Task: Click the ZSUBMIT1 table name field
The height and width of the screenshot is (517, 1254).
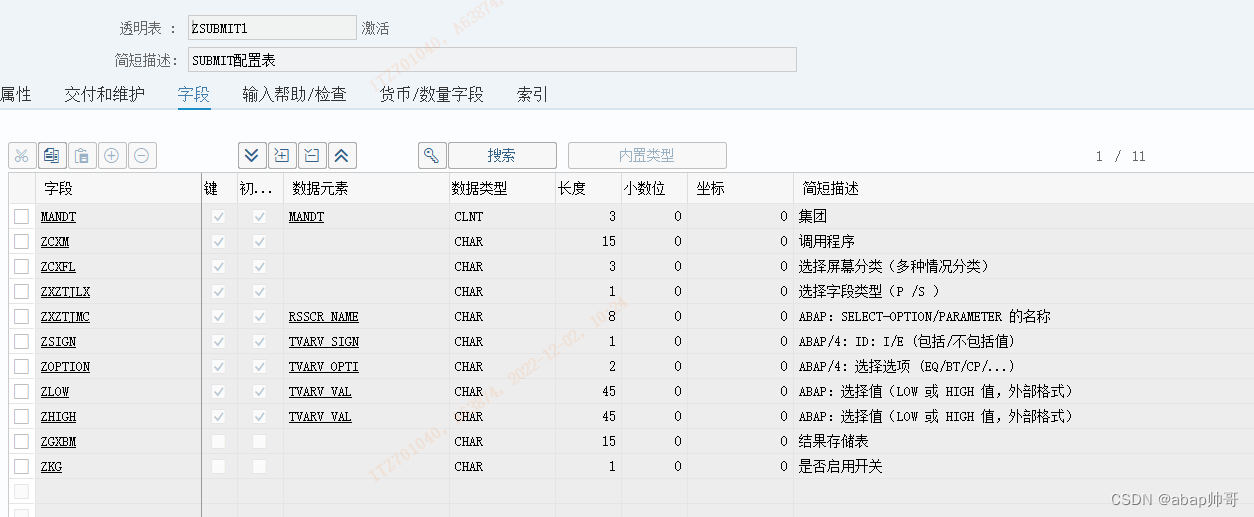Action: click(272, 28)
